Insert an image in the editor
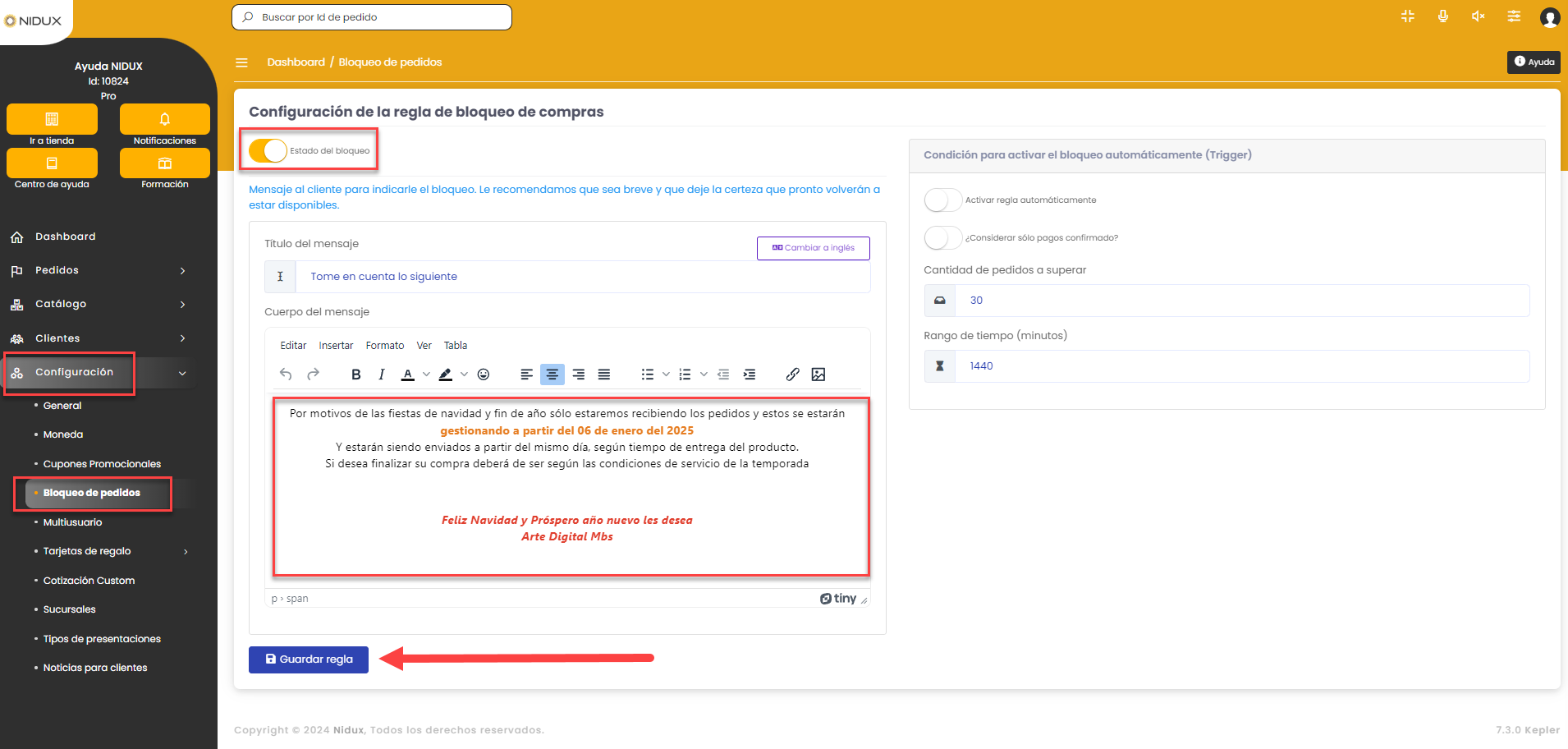 point(818,374)
